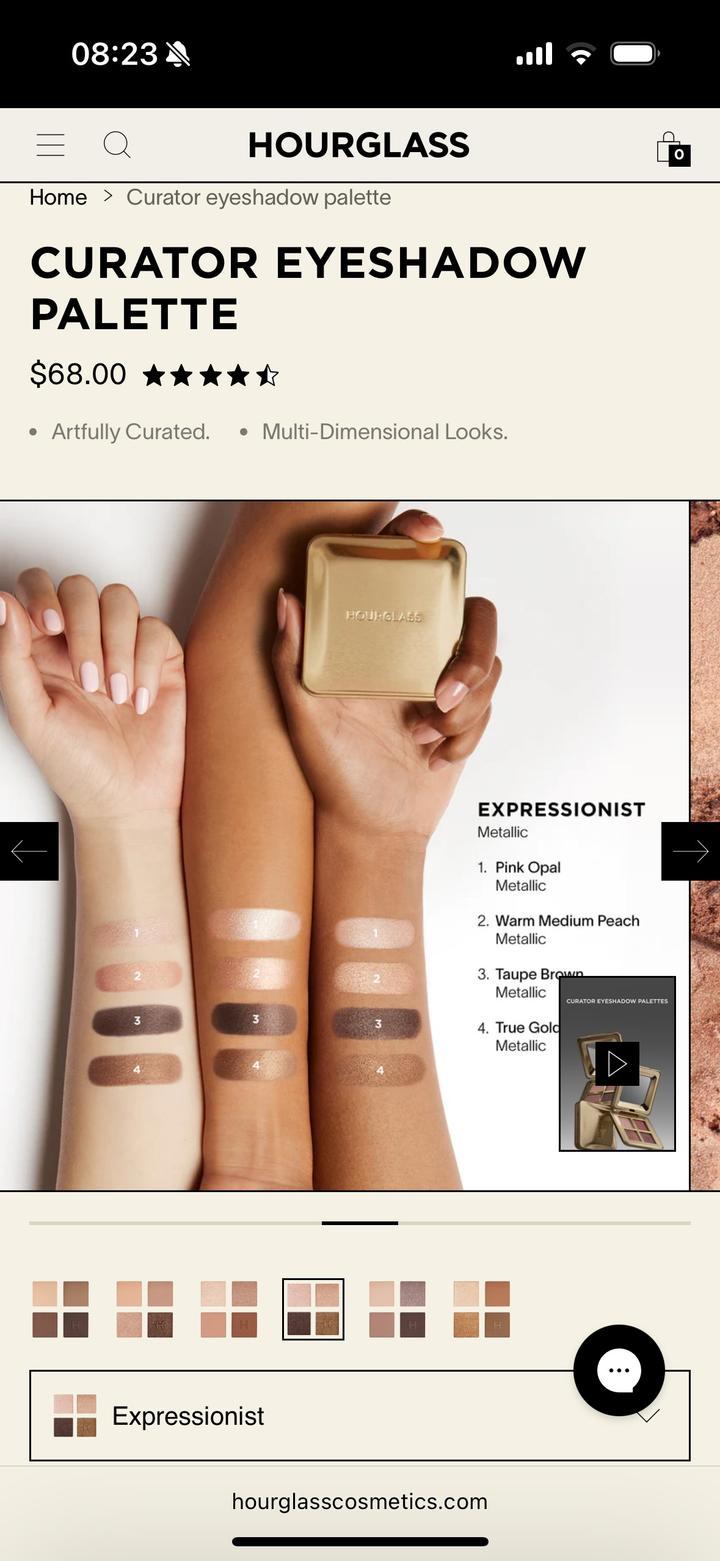This screenshot has width=720, height=1561.
Task: Open the Home breadcrumb link
Action: 58,197
